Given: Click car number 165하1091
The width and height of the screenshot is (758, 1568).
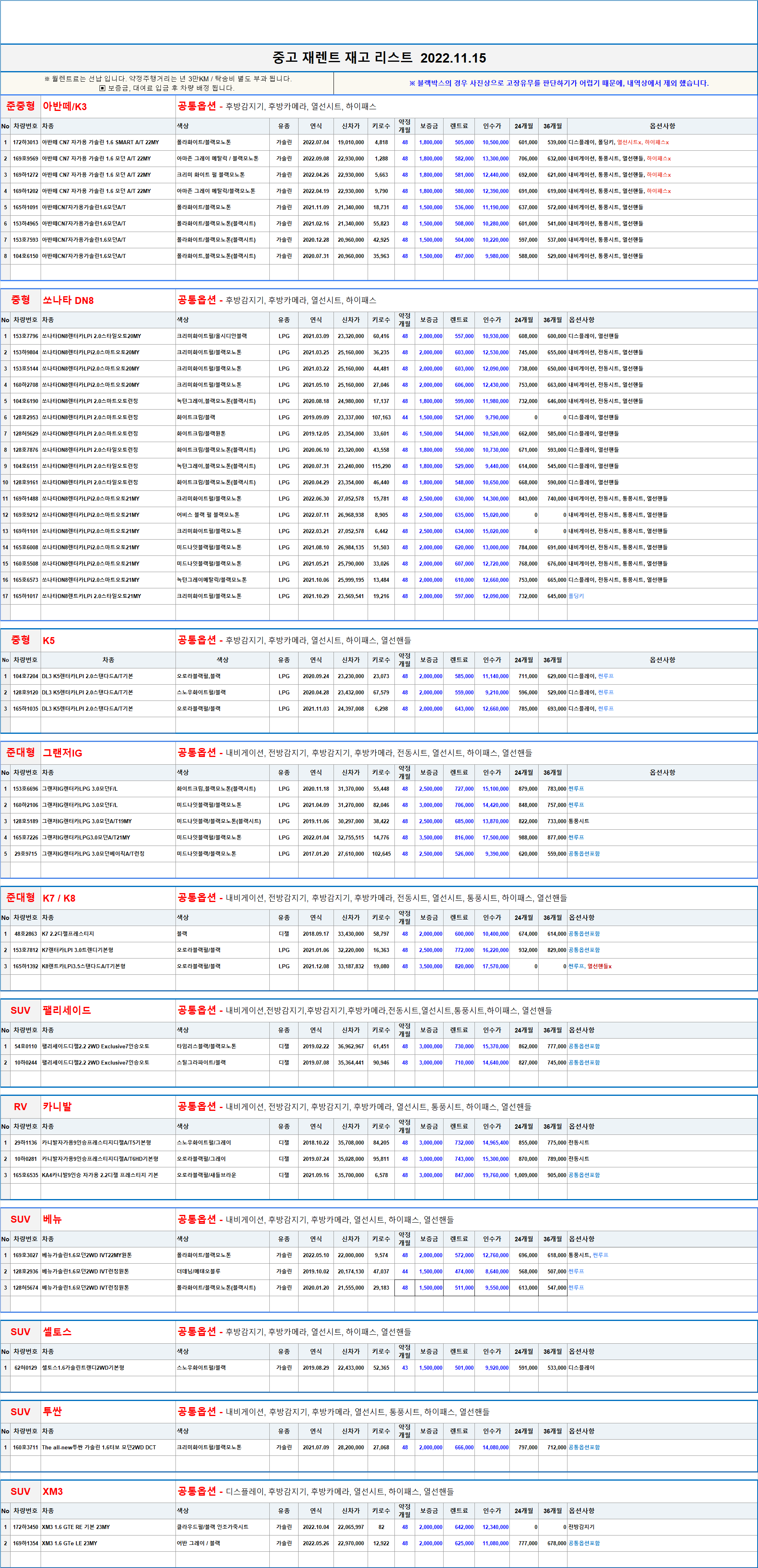Looking at the screenshot, I should tap(26, 208).
